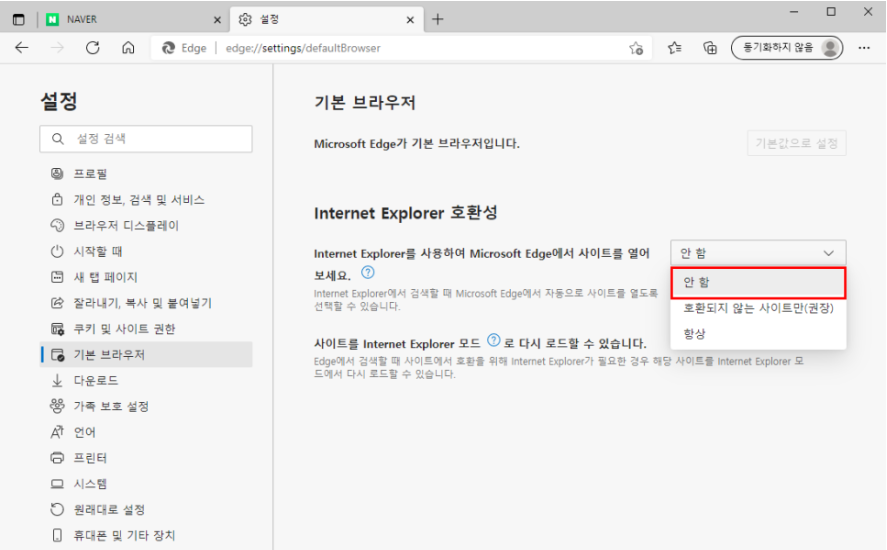Open 잘라내기, 복사 및 붙여넣기 settings
887x550 pixels.
[146, 303]
